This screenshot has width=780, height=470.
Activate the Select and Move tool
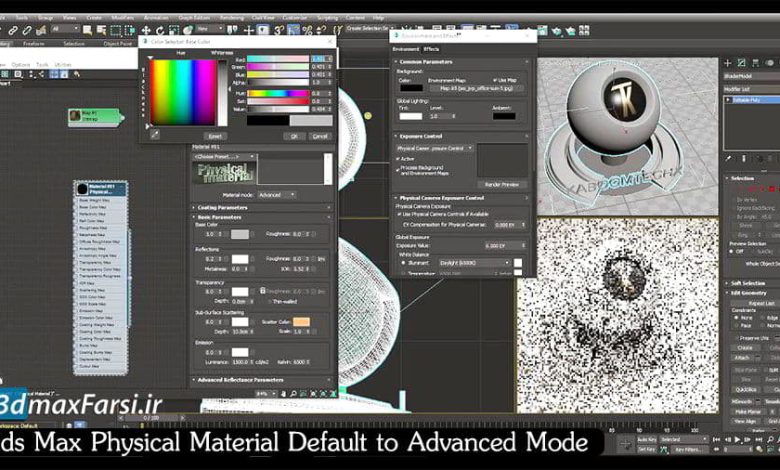coord(146,30)
